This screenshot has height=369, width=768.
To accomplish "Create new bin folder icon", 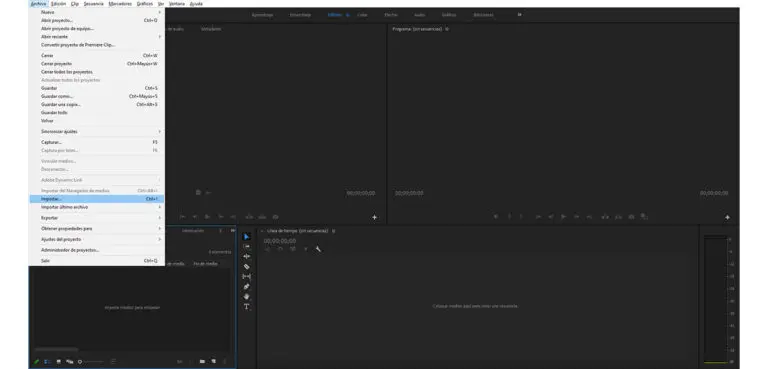I will (x=202, y=362).
